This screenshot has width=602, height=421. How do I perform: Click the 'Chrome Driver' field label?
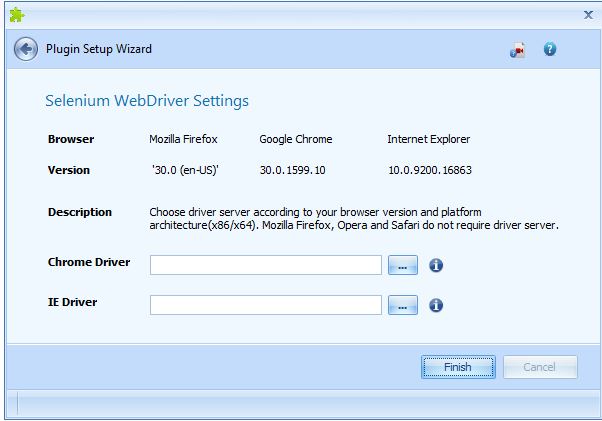click(89, 262)
